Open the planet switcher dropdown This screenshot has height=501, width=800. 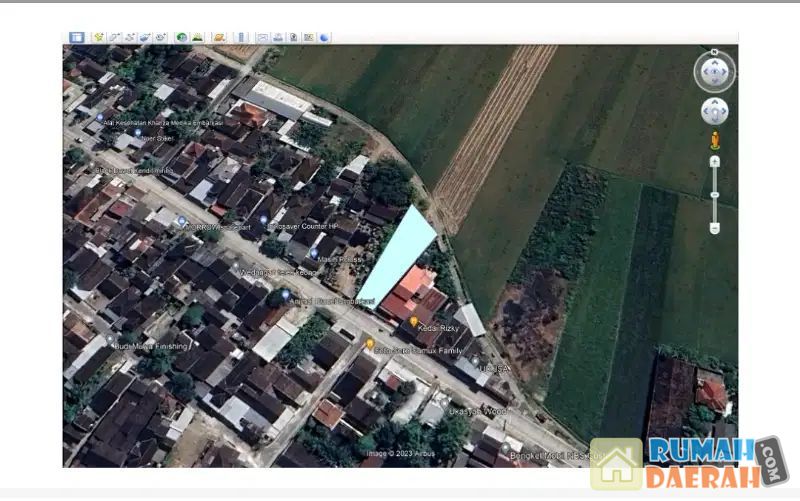point(219,37)
